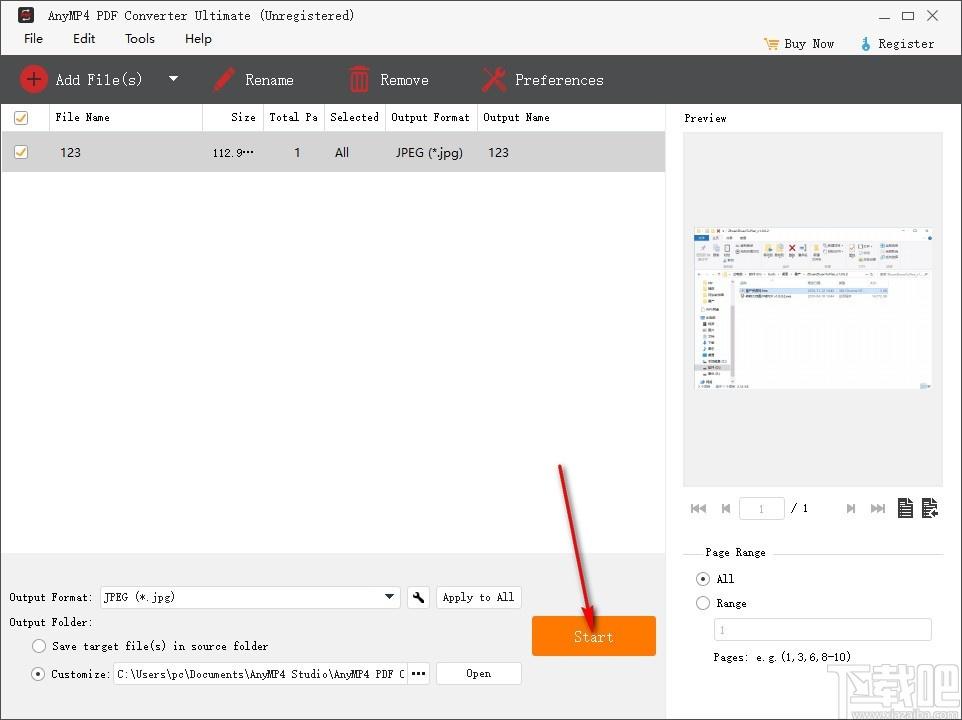Click the Total Pa column header

coord(294,117)
